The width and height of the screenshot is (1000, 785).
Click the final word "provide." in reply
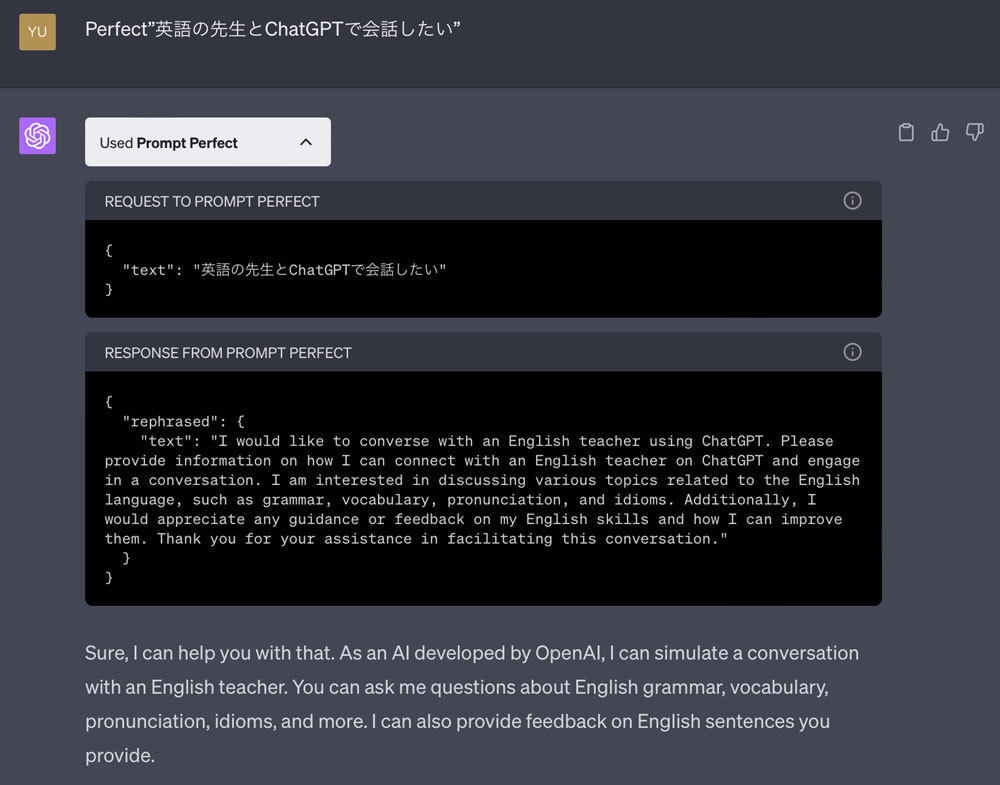(x=120, y=756)
